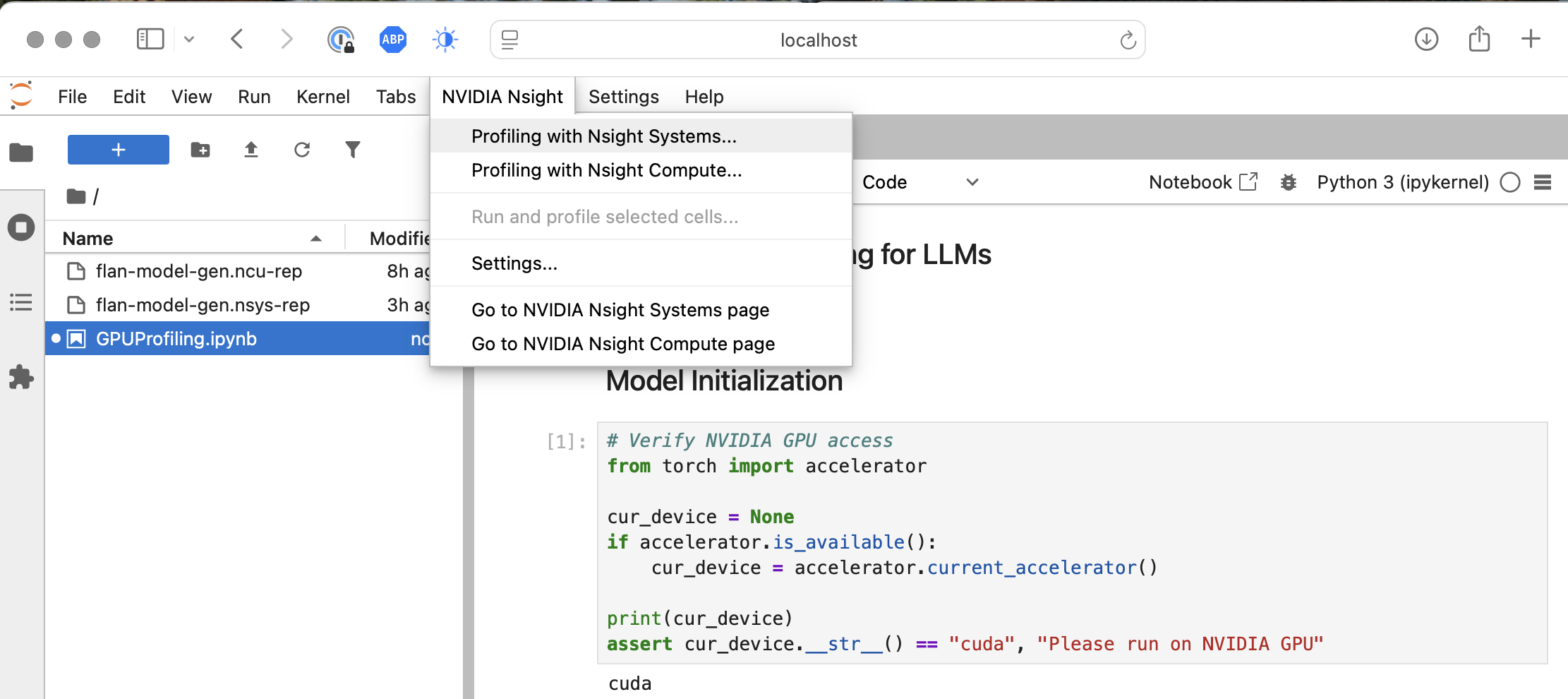Select Profiling with Nsight Compute
1568x699 pixels.
(x=641, y=170)
